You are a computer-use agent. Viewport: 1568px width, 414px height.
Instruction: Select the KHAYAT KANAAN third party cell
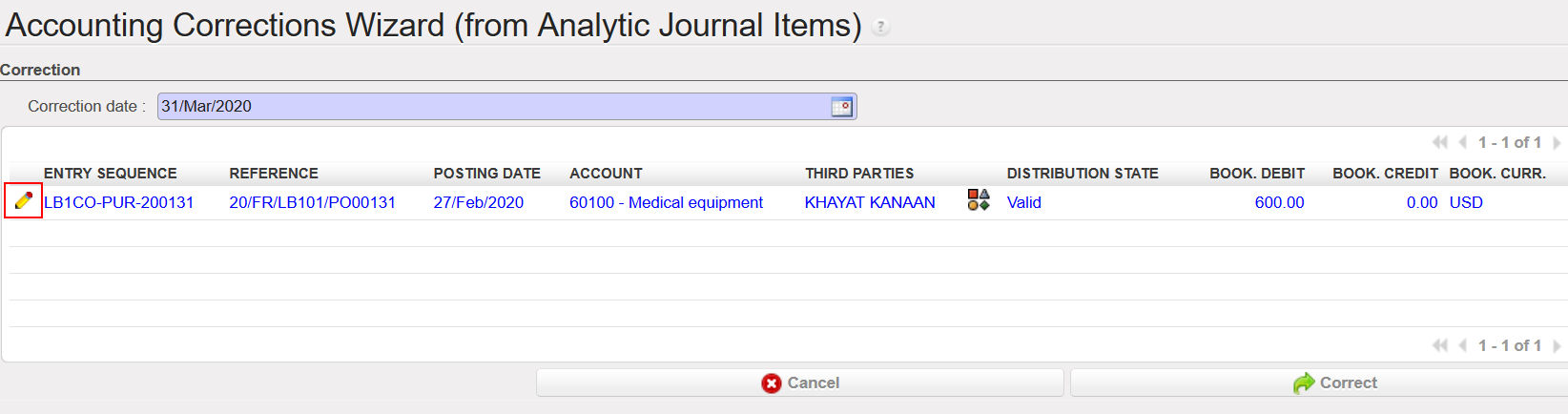click(870, 202)
